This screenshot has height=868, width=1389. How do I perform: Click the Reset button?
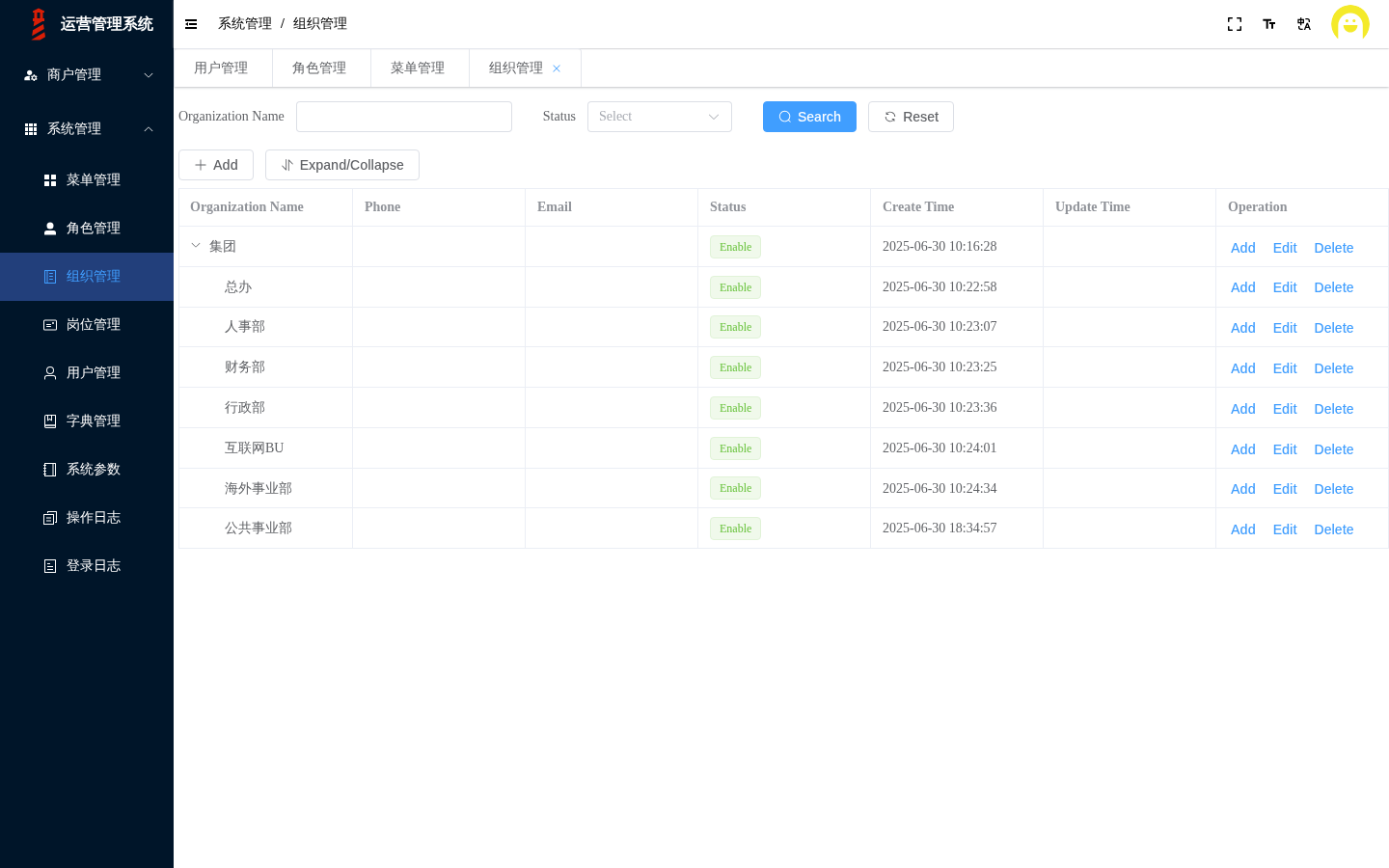[x=911, y=117]
